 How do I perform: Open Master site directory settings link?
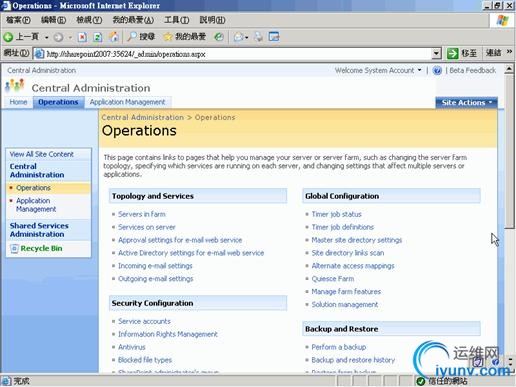[x=357, y=240]
